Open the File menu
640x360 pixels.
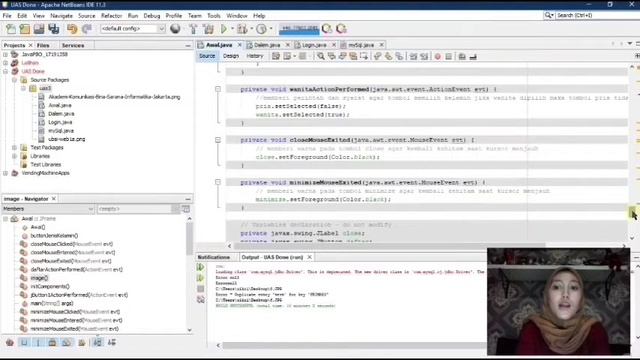(7, 16)
